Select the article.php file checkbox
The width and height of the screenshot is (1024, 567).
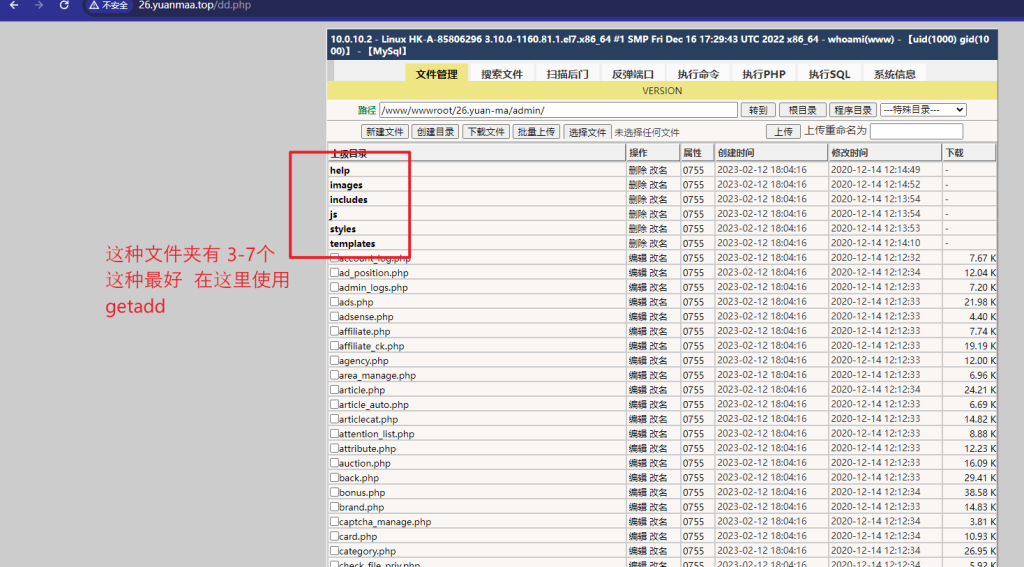(x=334, y=390)
